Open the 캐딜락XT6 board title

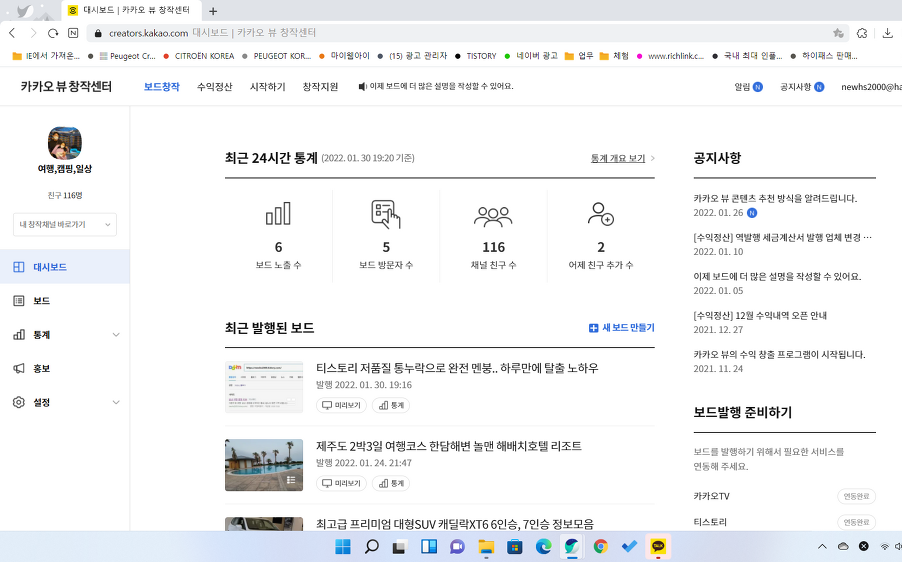pos(455,524)
